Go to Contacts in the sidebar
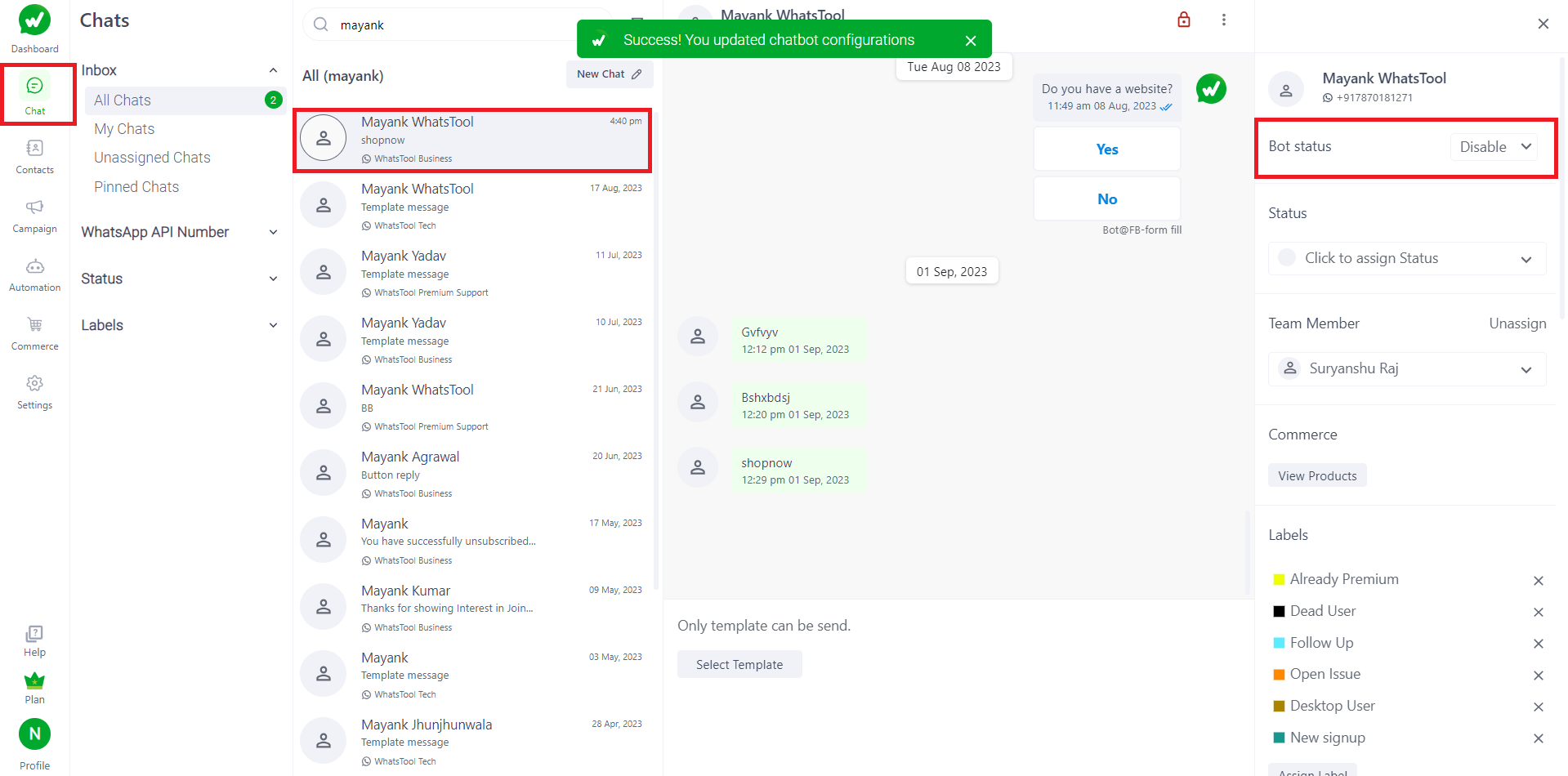The height and width of the screenshot is (776, 1568). pyautogui.click(x=35, y=157)
